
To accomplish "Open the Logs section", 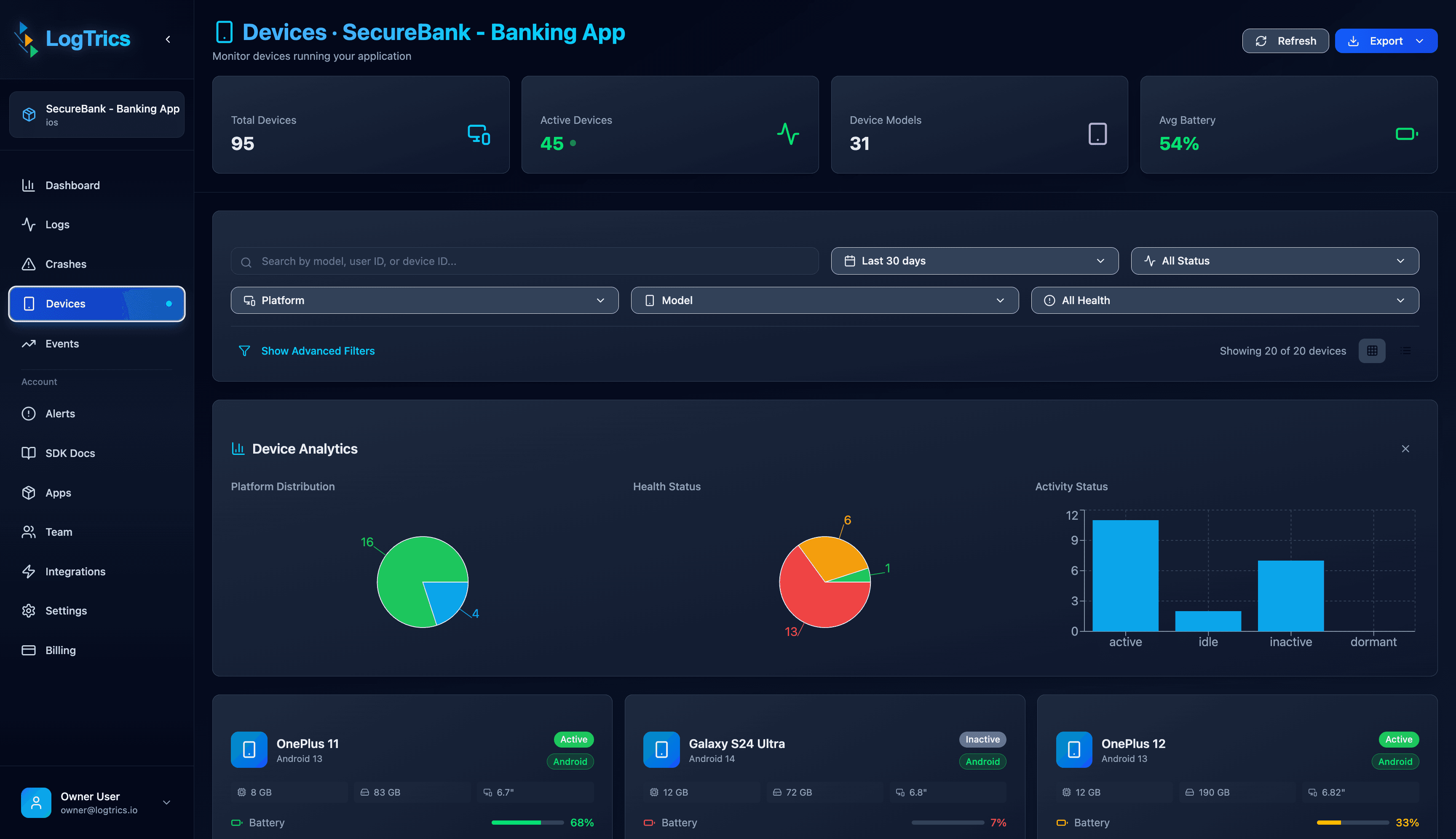I will click(57, 224).
